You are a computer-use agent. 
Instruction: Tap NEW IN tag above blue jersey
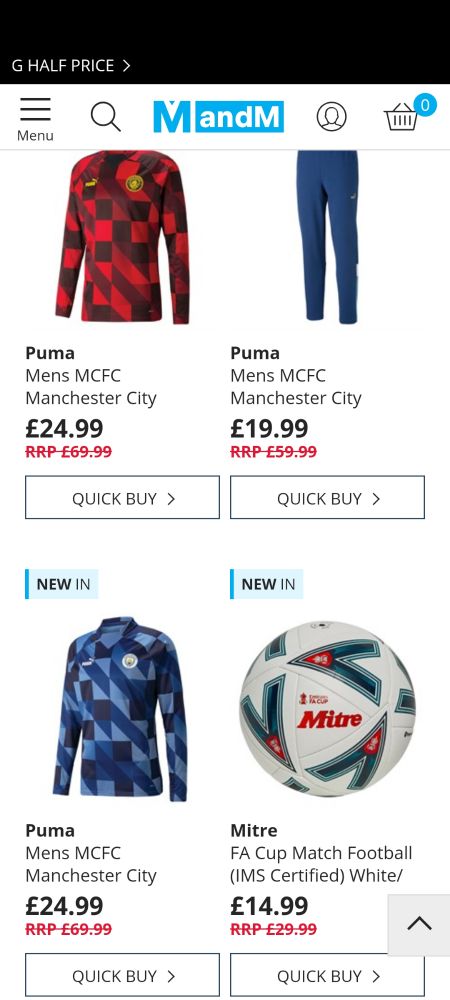[x=62, y=584]
